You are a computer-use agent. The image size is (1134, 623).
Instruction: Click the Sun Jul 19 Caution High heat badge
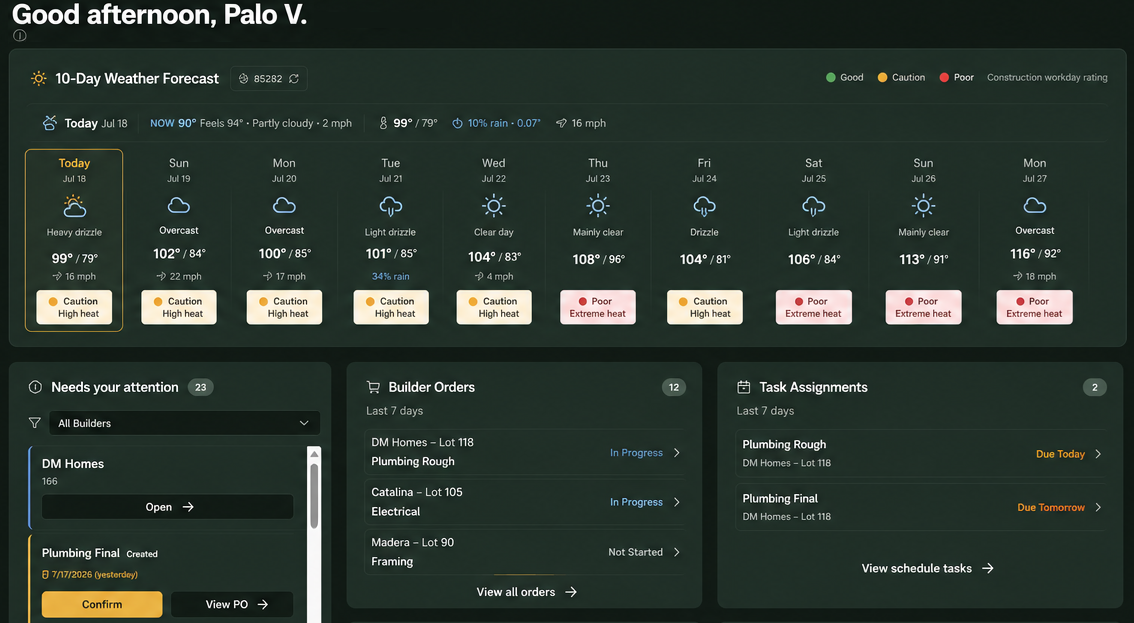[x=179, y=308]
